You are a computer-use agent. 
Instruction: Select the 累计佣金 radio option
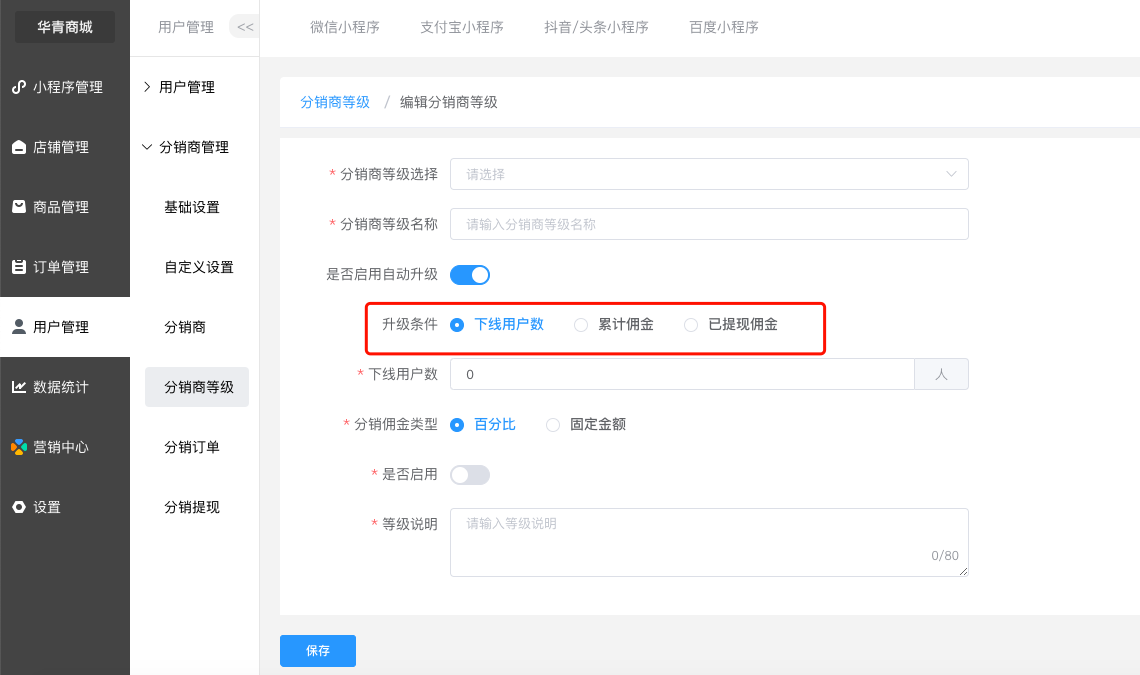581,325
